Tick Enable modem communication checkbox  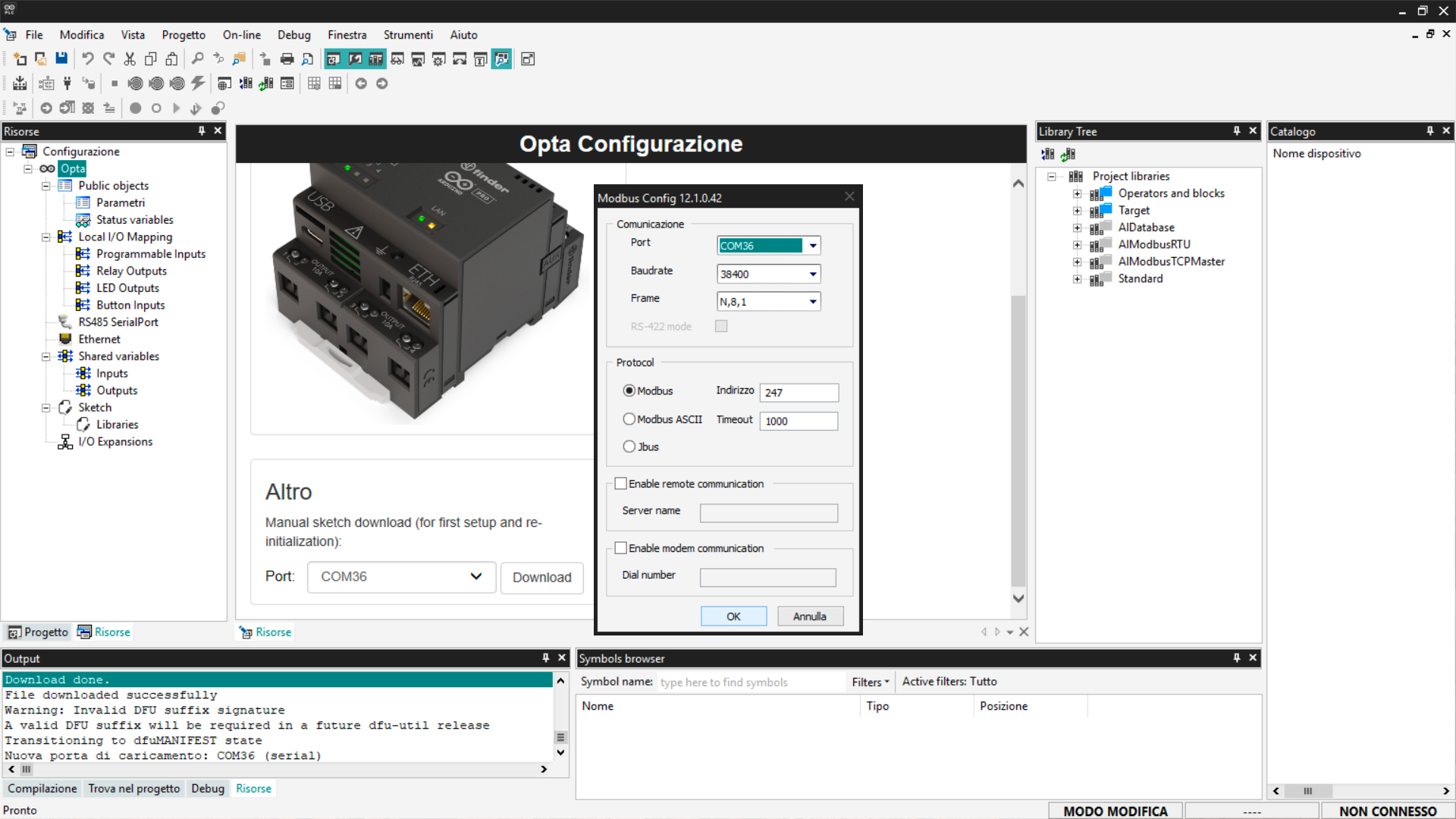(621, 548)
